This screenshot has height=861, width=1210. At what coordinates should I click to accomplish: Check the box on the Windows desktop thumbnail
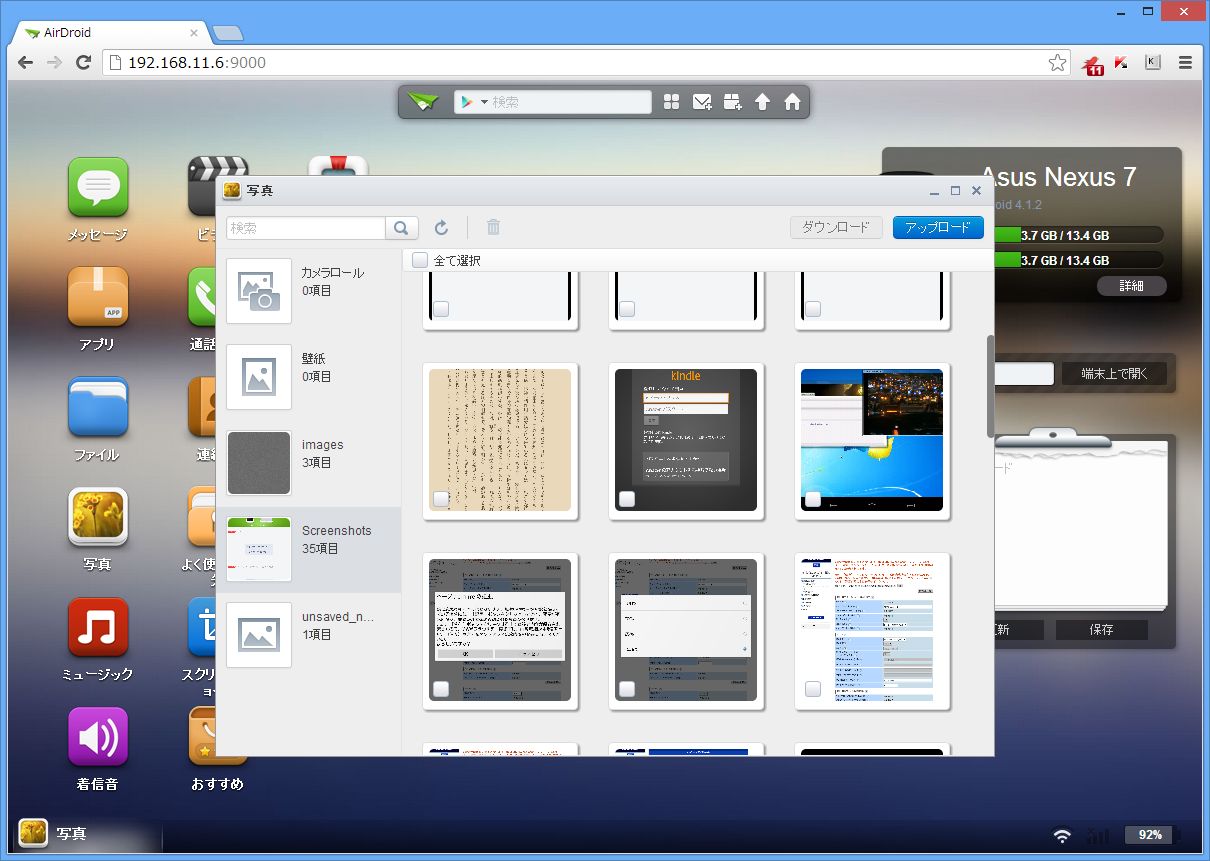click(813, 499)
